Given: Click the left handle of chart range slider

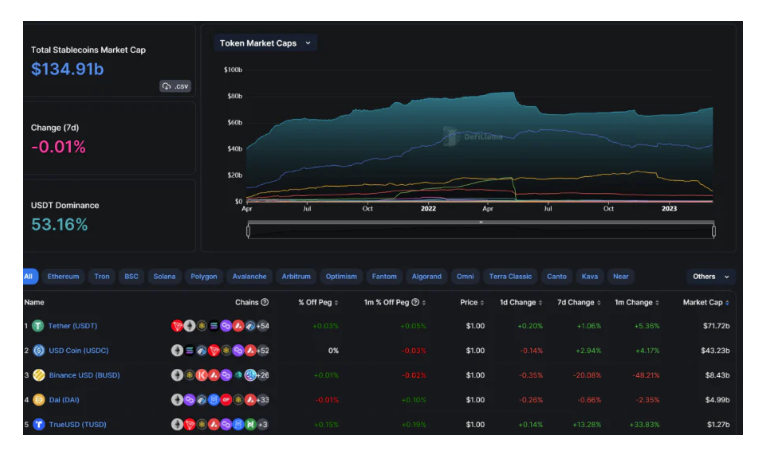Looking at the screenshot, I should [248, 230].
